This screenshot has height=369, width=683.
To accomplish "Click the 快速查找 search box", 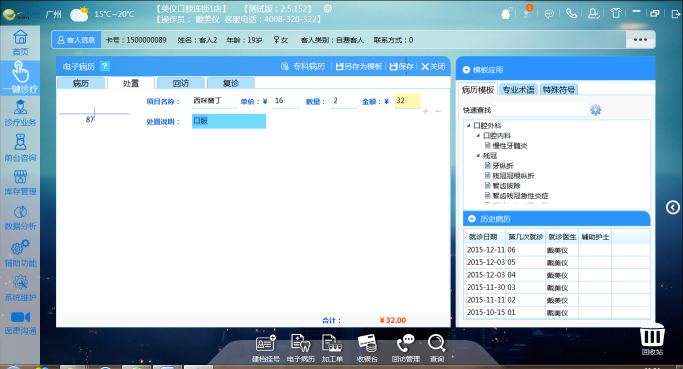I will (540, 110).
